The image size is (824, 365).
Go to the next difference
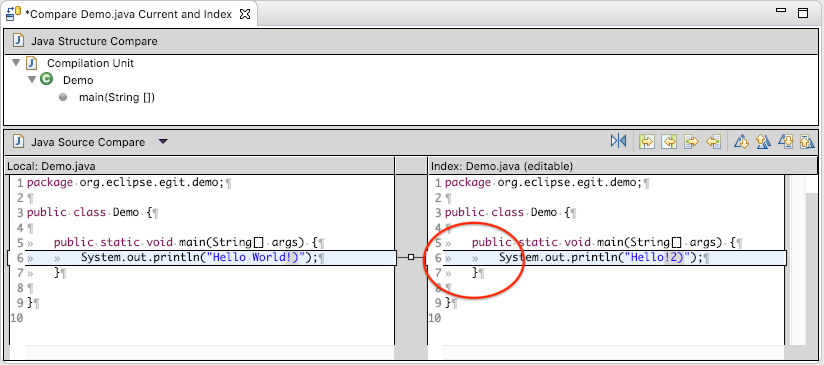pyautogui.click(x=741, y=141)
